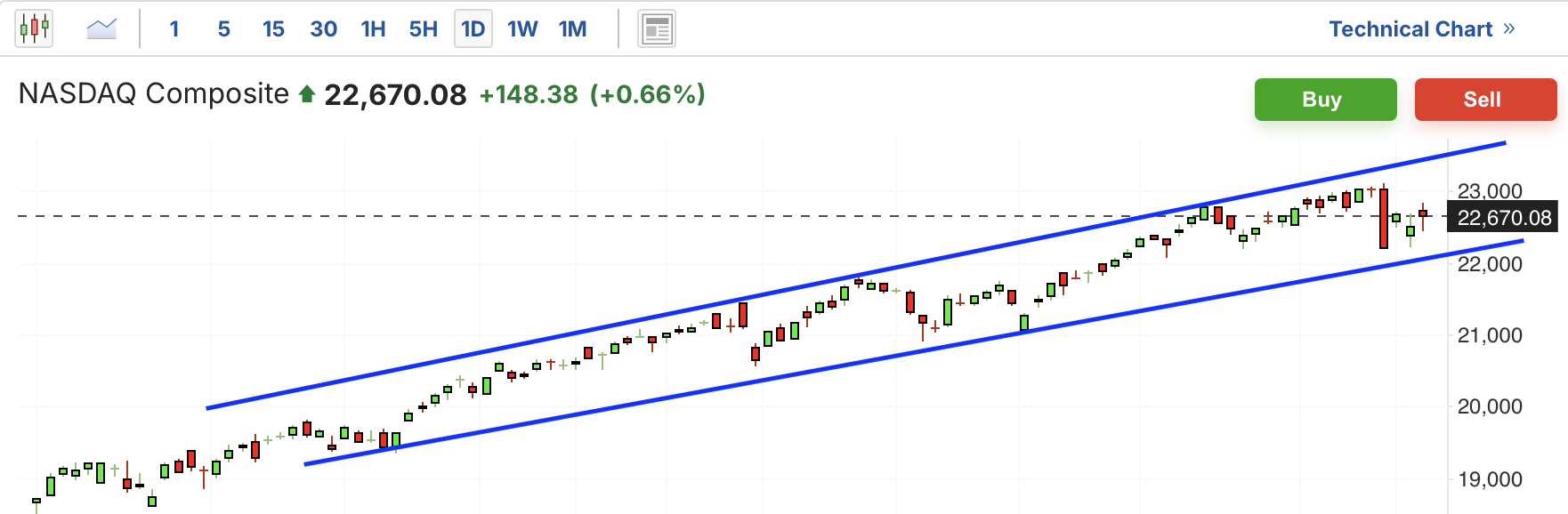Image resolution: width=1568 pixels, height=514 pixels.
Task: Click the 23,000 axis label
Action: click(x=1490, y=190)
